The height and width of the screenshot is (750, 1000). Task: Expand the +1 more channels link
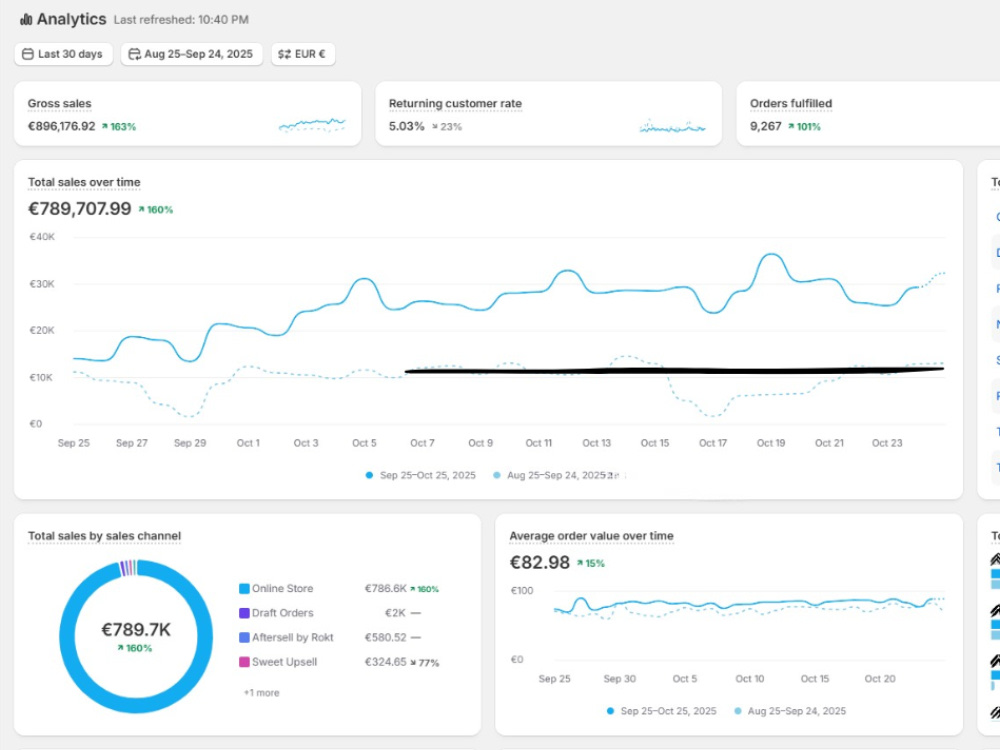click(x=261, y=693)
